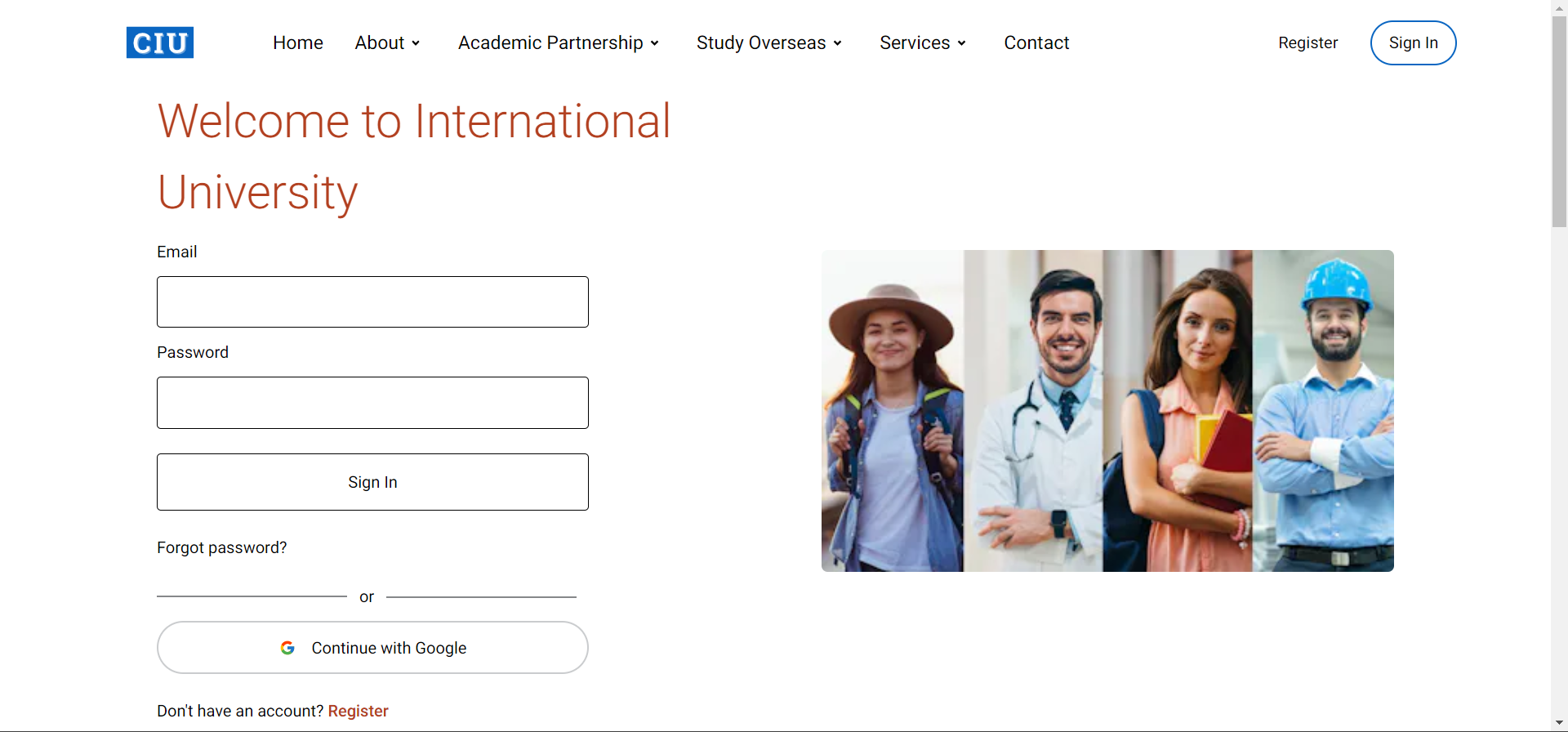Click Register in the top navigation
The width and height of the screenshot is (1568, 732).
(x=1307, y=42)
